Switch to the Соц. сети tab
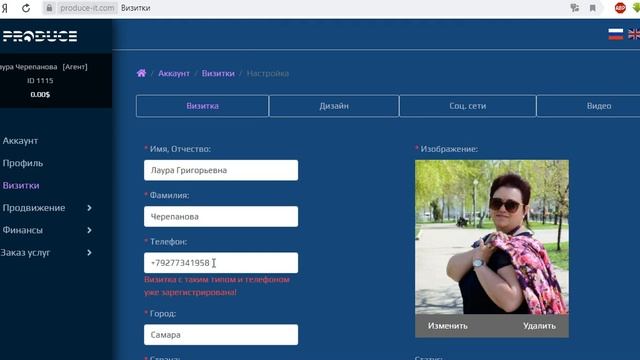The image size is (640, 360). tap(468, 106)
